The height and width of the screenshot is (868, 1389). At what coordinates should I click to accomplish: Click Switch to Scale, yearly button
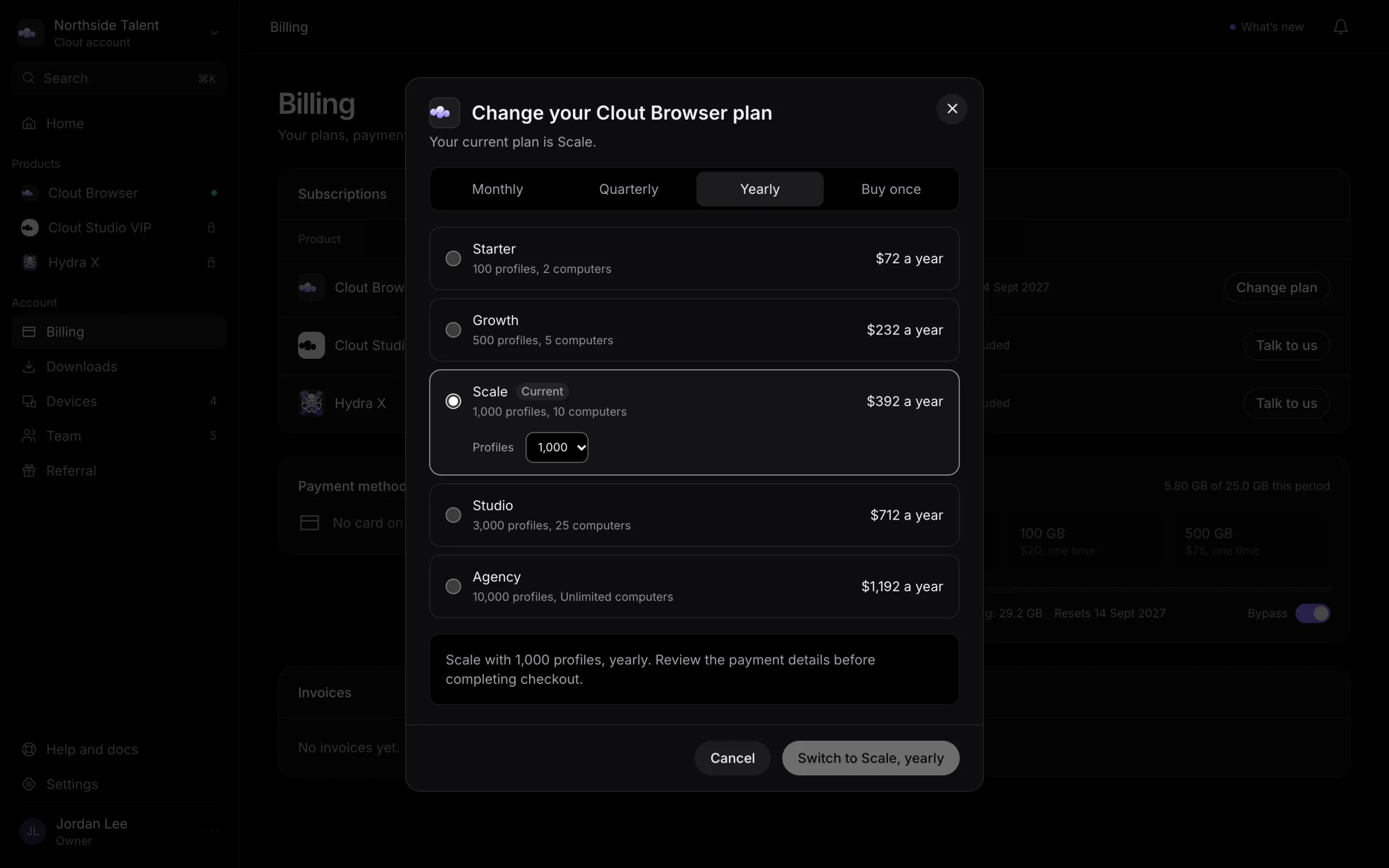click(x=870, y=758)
